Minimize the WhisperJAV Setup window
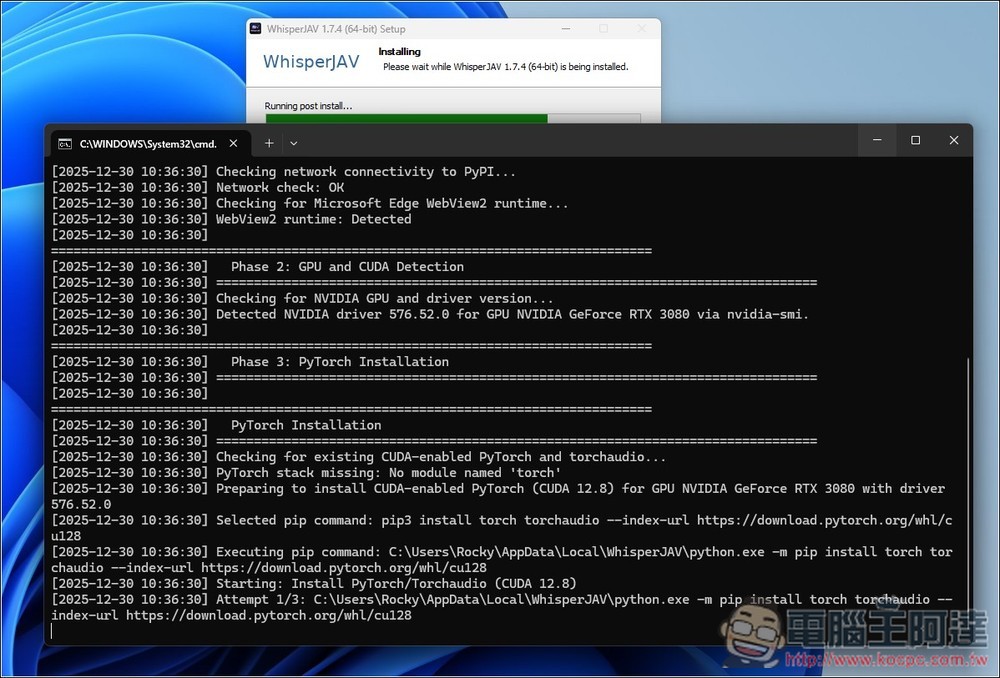1000x678 pixels. (x=566, y=29)
